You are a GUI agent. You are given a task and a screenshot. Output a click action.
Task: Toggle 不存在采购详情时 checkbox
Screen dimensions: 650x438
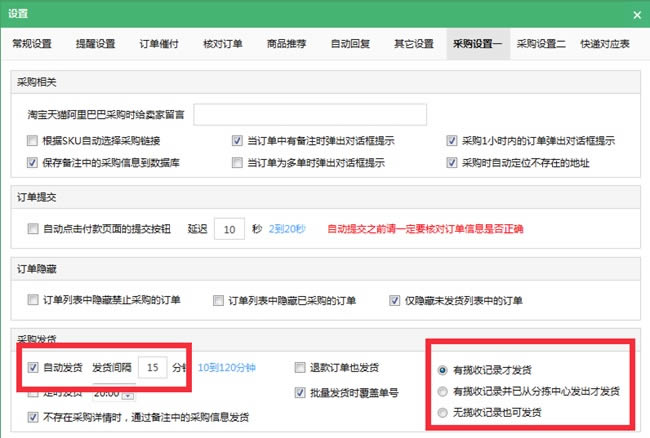point(33,417)
